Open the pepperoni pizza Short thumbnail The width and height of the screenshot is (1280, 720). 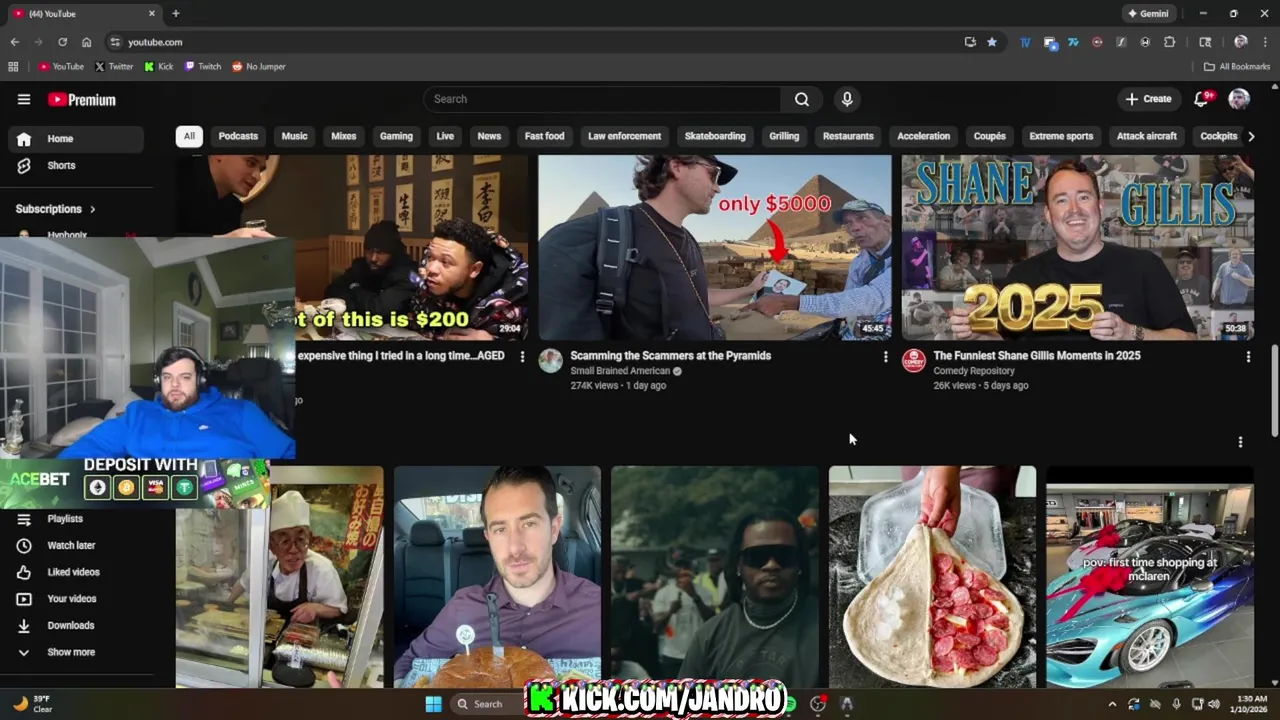coord(932,577)
